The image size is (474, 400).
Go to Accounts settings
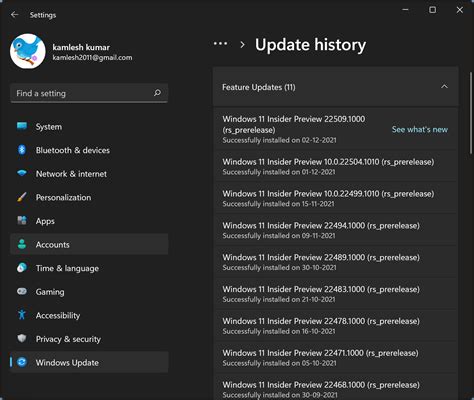pos(89,244)
